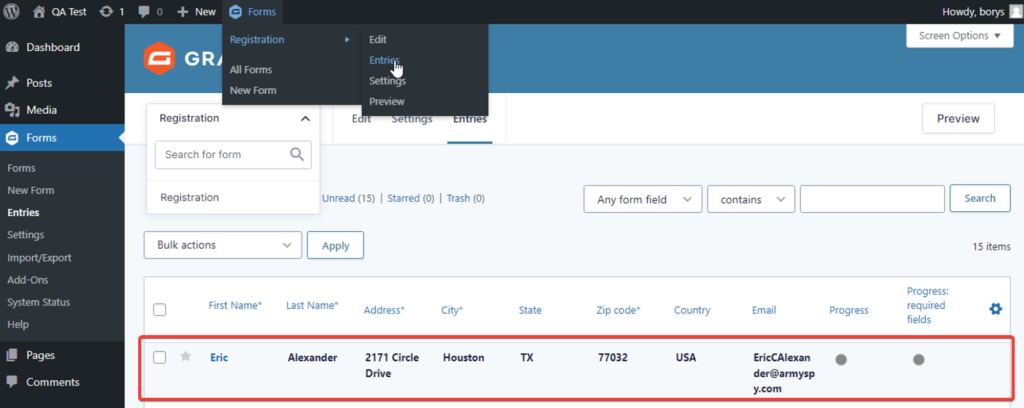The image size is (1024, 408).
Task: Star the Eric Alexander entry
Action: [185, 357]
